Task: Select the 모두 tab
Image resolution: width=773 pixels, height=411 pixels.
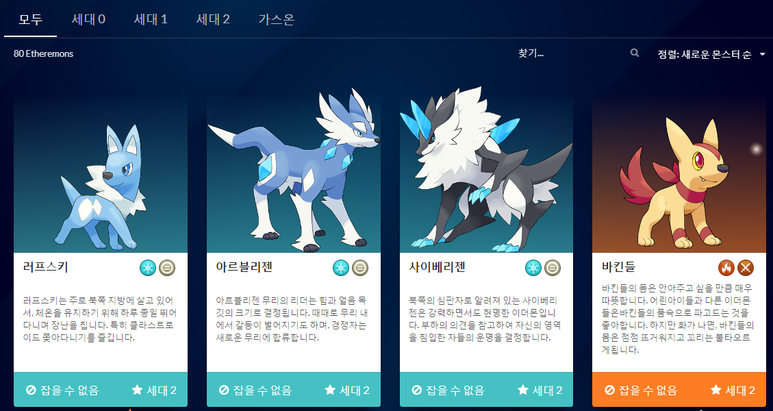Action: coord(31,20)
